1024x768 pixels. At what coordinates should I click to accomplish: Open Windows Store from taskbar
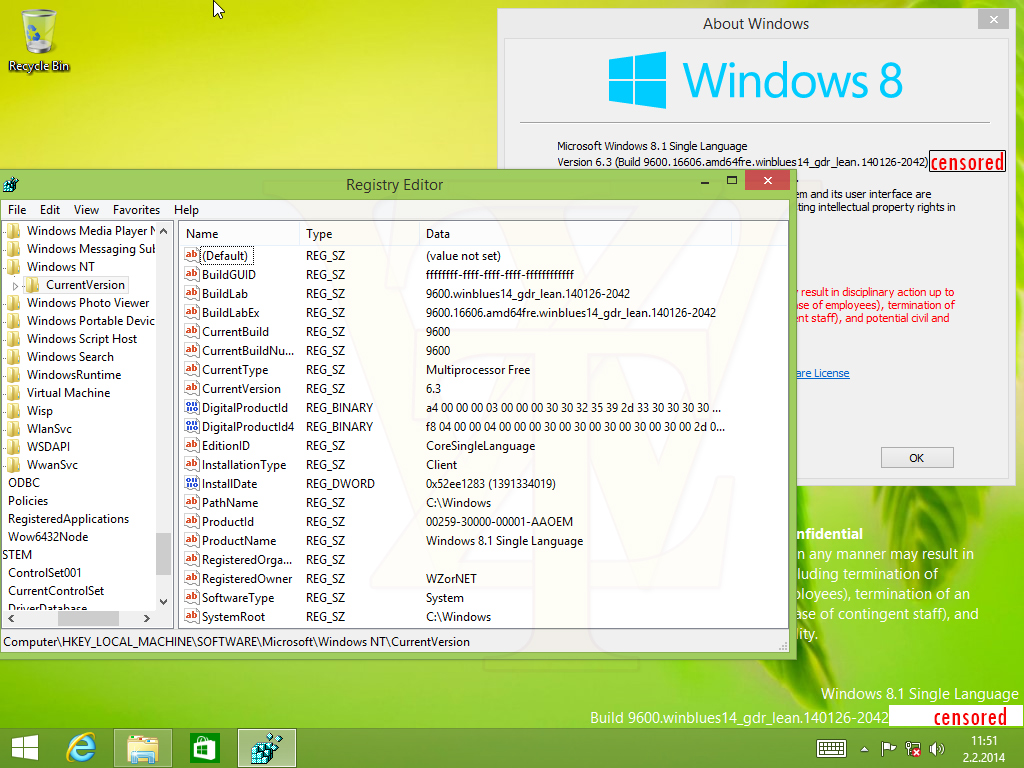point(204,748)
